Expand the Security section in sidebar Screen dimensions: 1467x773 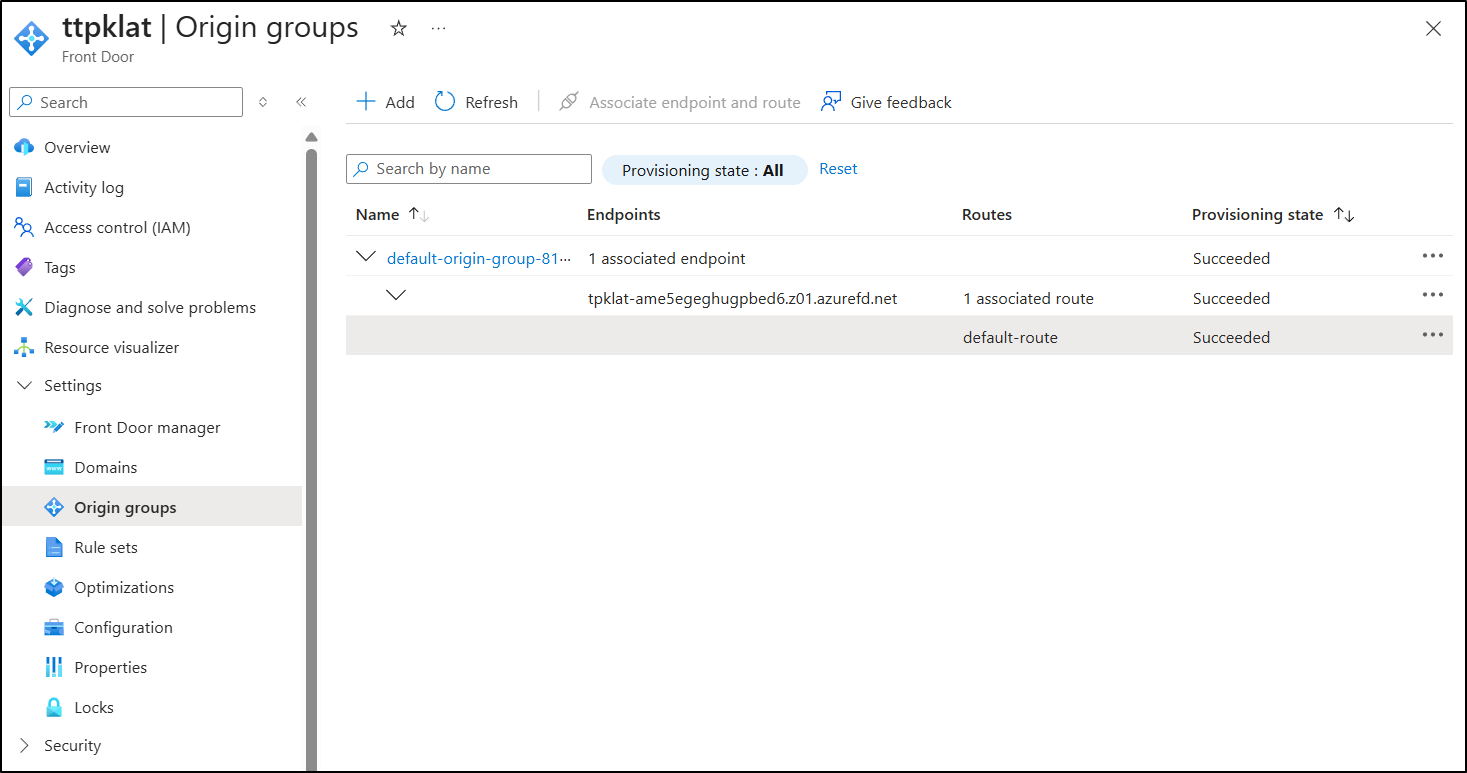[x=25, y=746]
